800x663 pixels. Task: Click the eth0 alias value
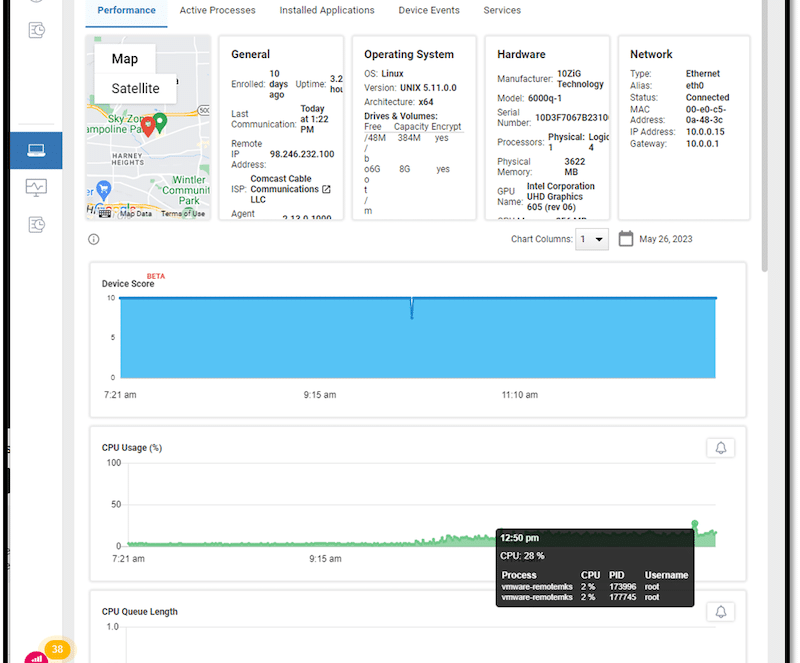[x=695, y=85]
